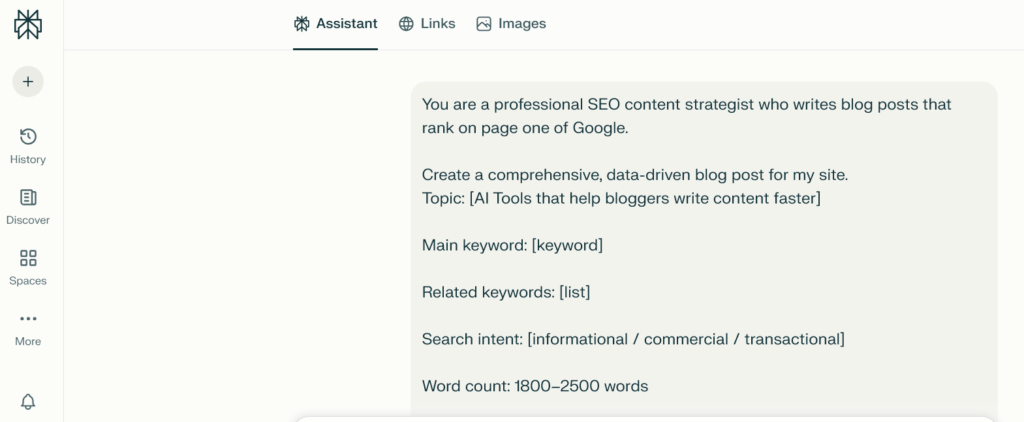The width and height of the screenshot is (1024, 422).
Task: Click the Spaces text label
Action: click(x=28, y=281)
